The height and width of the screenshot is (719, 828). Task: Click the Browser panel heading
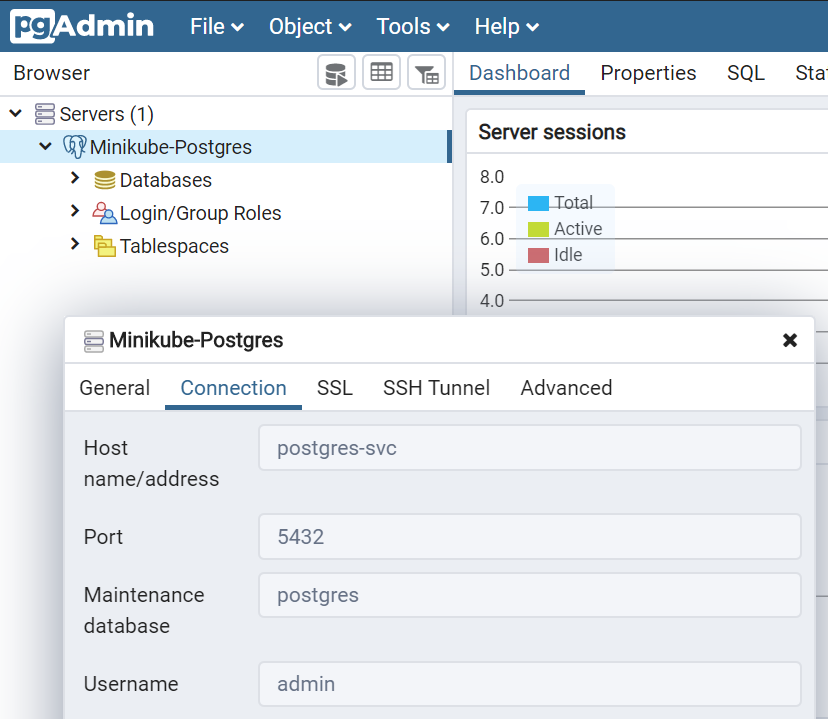[52, 73]
